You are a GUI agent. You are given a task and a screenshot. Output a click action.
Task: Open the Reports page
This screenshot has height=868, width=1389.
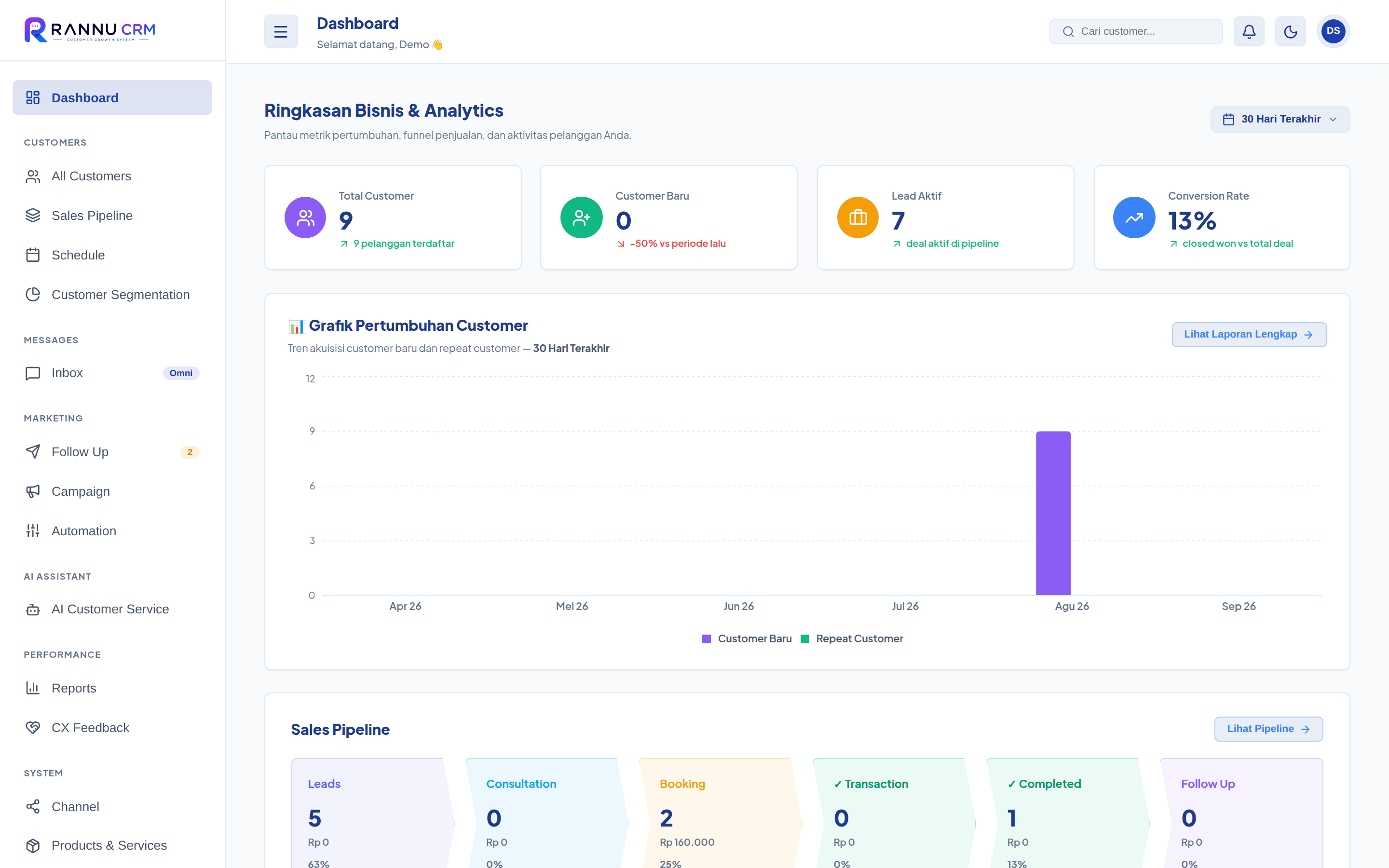click(x=112, y=688)
